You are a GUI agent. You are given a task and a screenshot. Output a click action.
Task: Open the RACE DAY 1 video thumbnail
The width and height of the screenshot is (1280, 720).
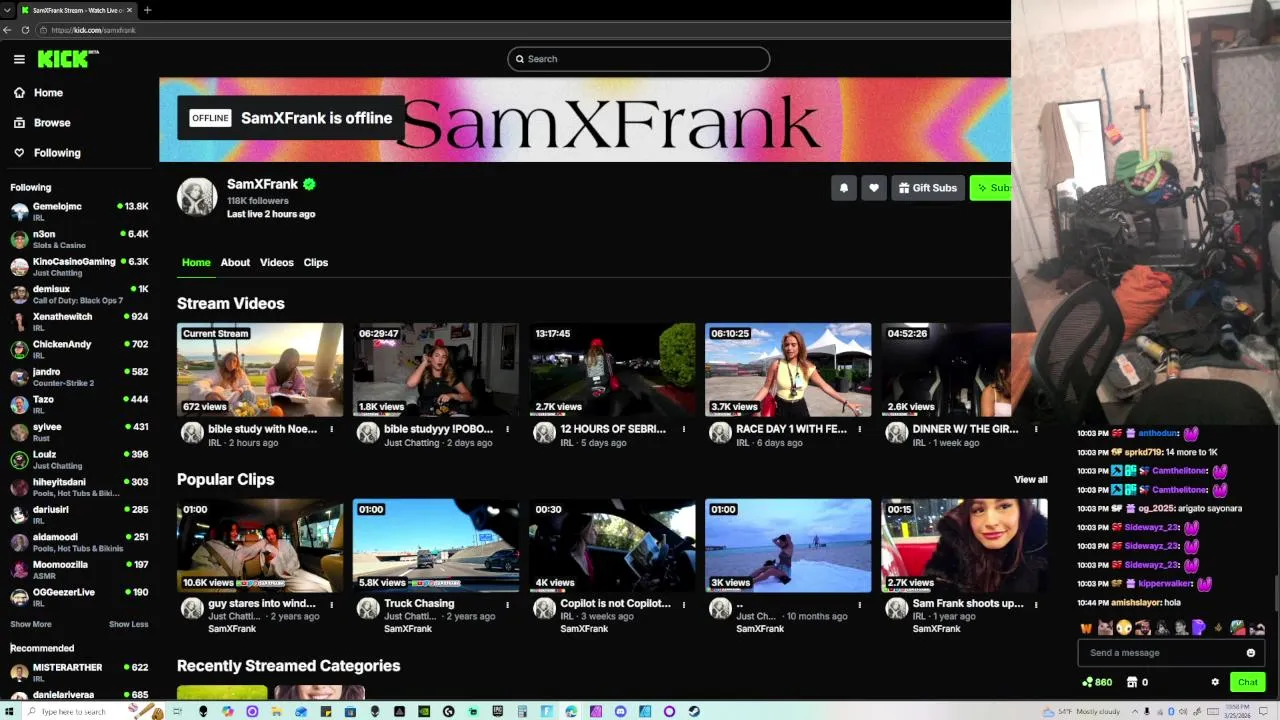[x=788, y=369]
